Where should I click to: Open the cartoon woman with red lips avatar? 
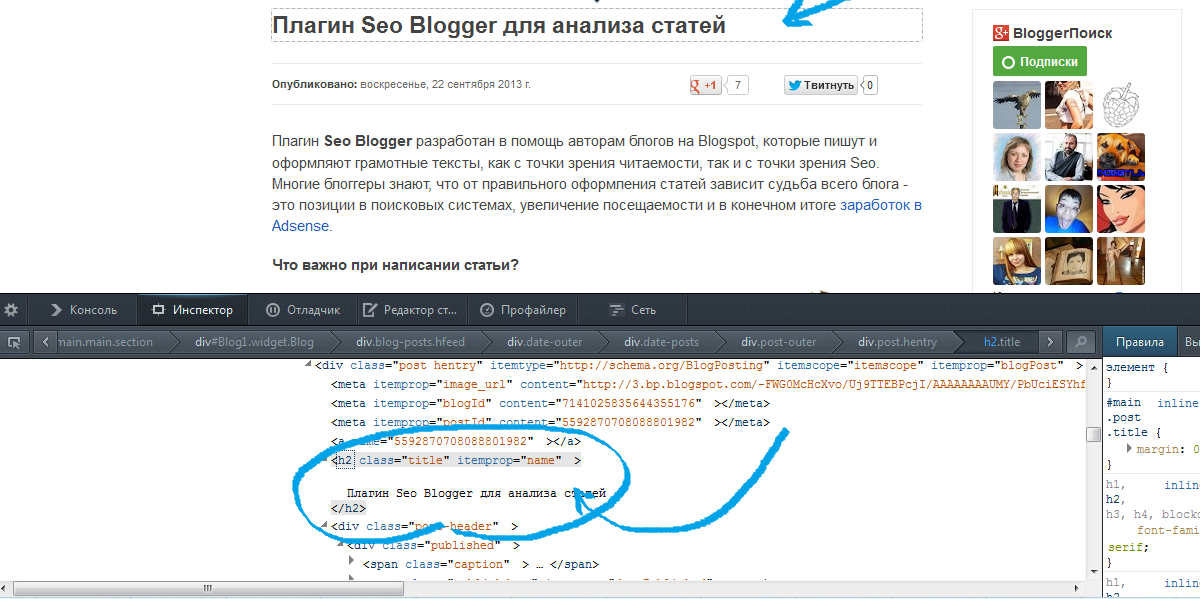pos(1120,208)
